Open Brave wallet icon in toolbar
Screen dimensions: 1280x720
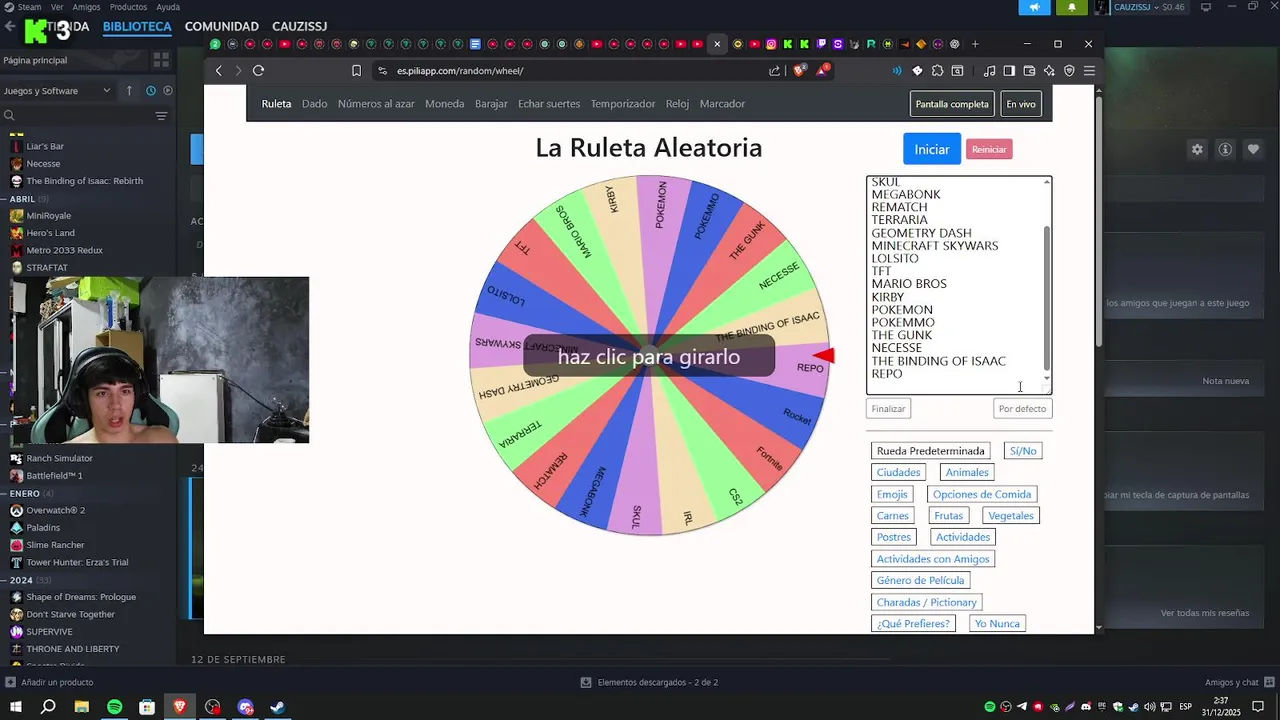(1029, 71)
